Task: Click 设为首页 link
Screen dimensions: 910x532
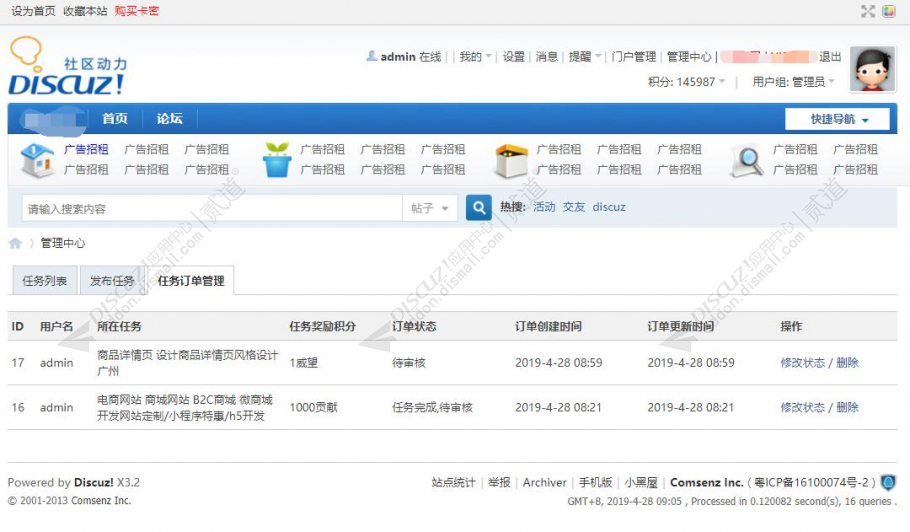Action: (33, 11)
